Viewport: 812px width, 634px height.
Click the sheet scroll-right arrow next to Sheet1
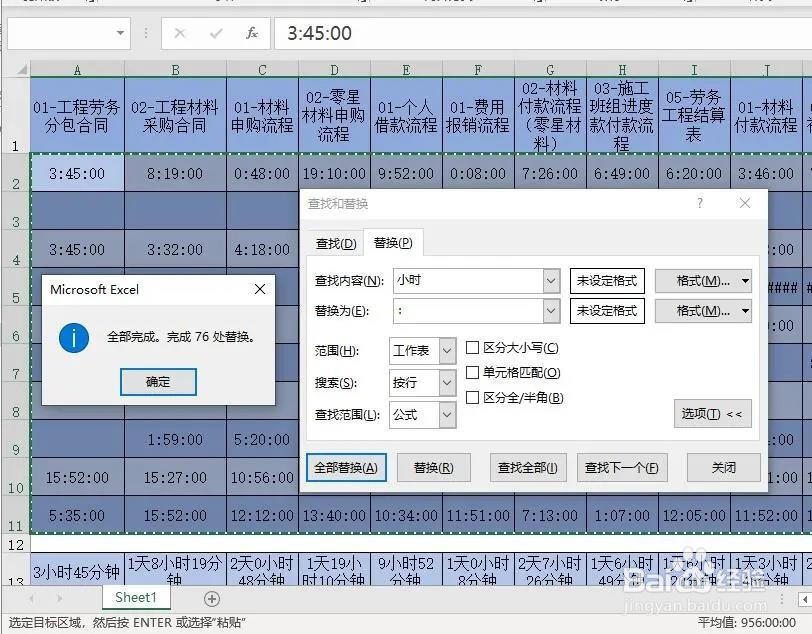click(x=60, y=598)
